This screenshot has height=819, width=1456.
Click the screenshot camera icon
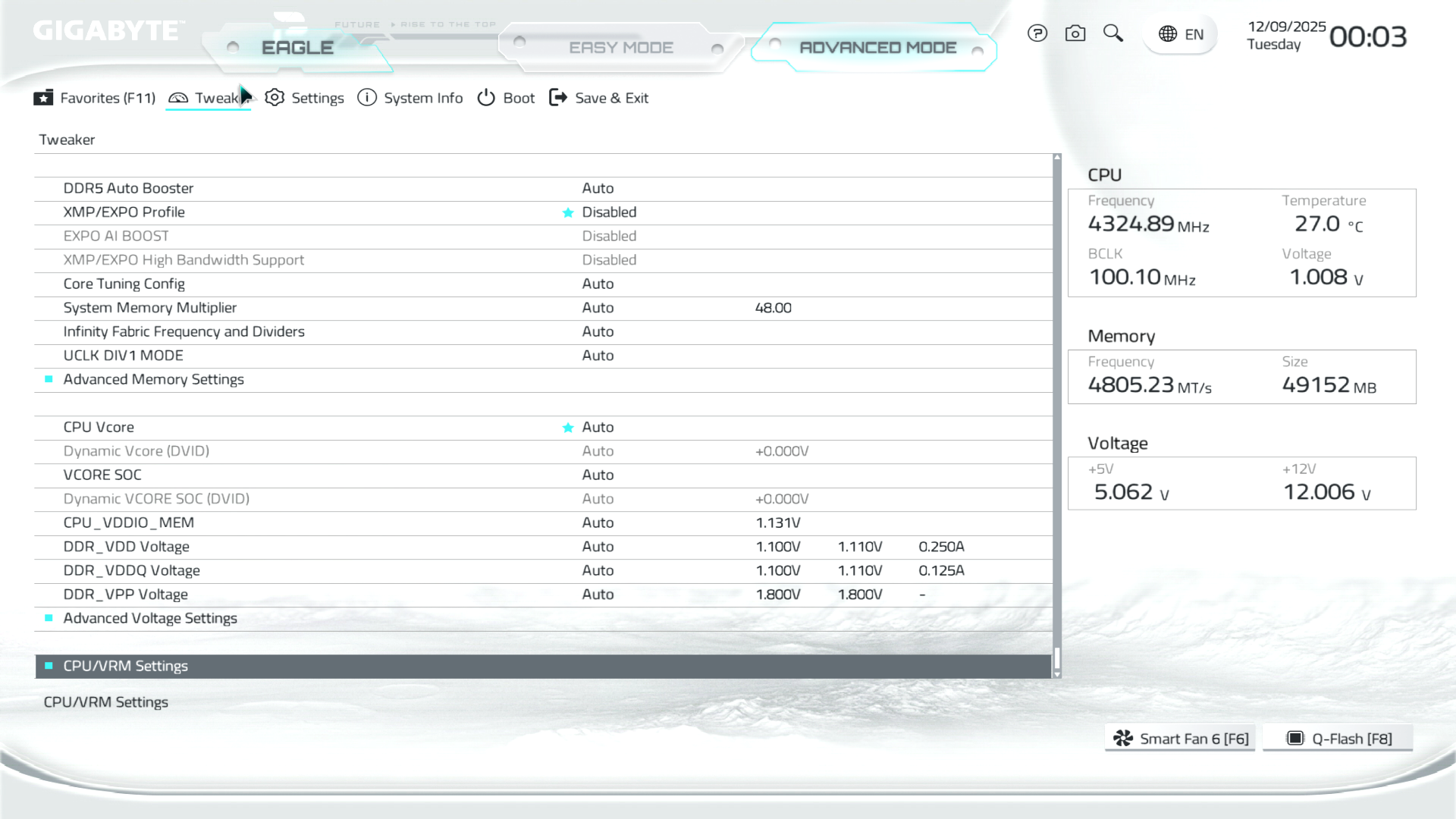tap(1075, 33)
